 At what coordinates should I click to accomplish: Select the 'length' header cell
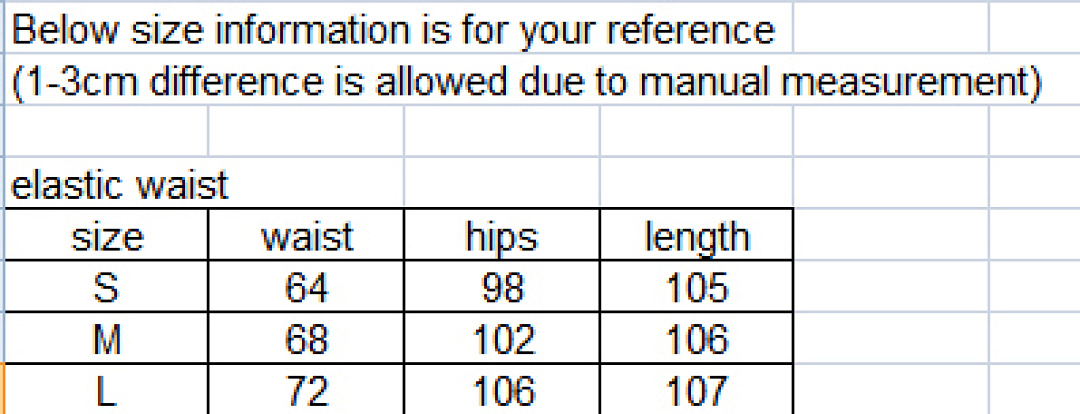696,234
